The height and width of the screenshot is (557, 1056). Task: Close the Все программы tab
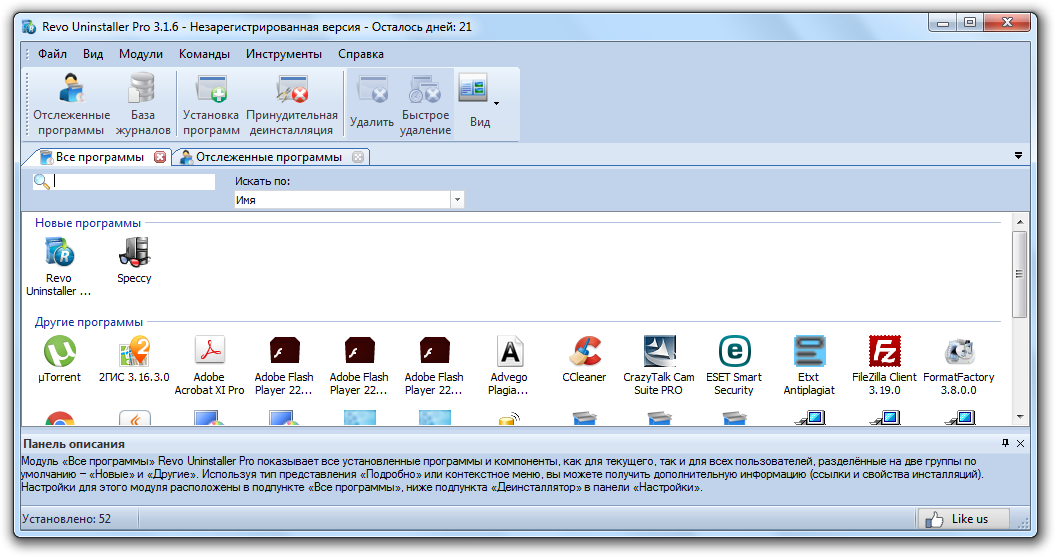click(160, 157)
